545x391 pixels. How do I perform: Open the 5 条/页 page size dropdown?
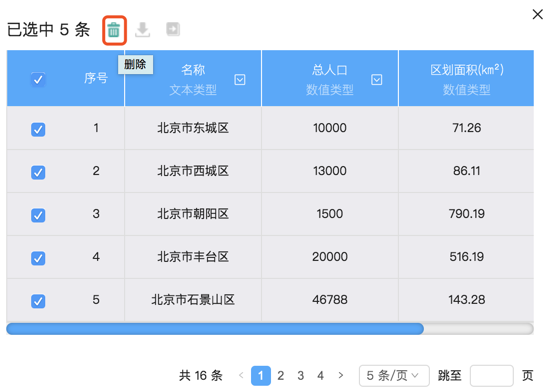394,376
